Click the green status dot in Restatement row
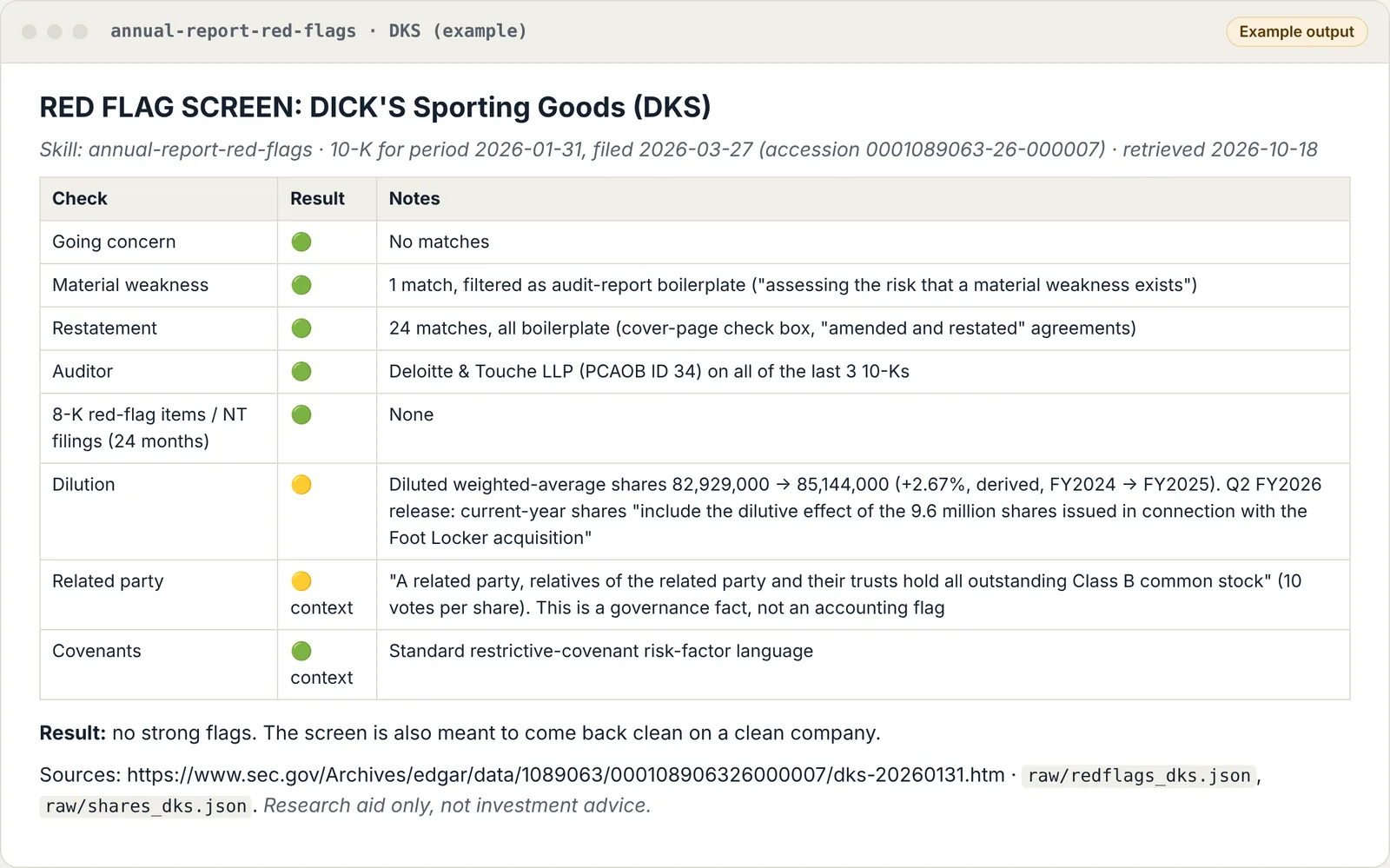The height and width of the screenshot is (868, 1390). click(301, 328)
